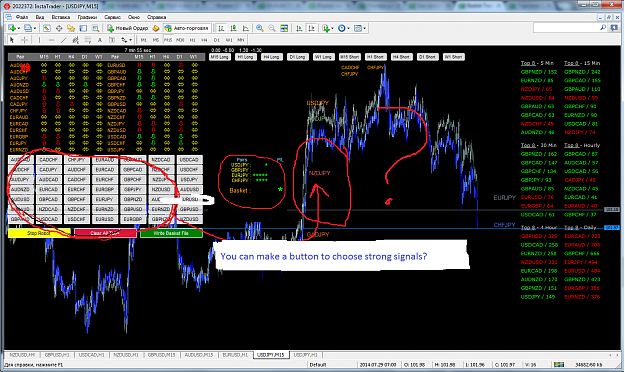Select the text tool marked A

pos(100,40)
